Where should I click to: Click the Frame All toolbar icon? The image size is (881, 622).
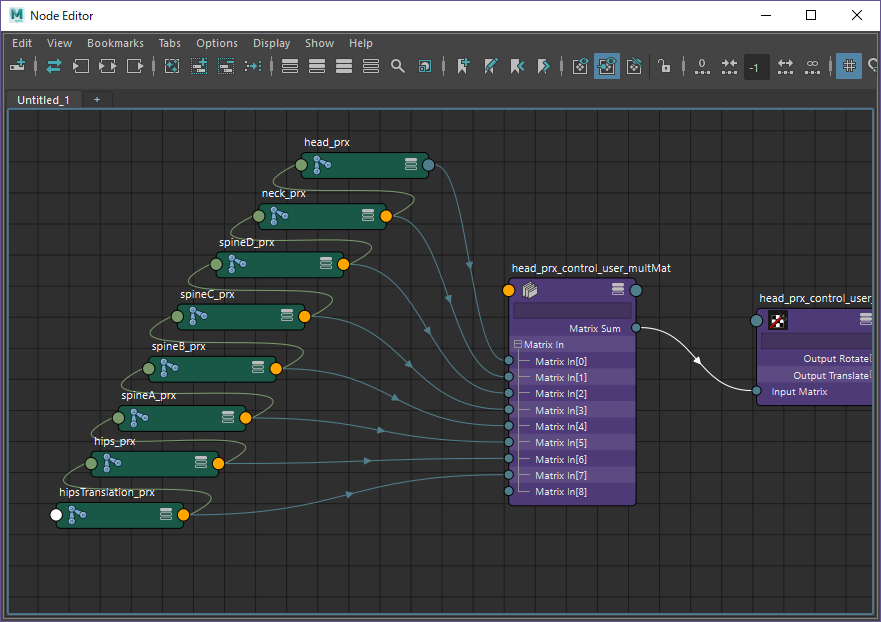coord(171,66)
